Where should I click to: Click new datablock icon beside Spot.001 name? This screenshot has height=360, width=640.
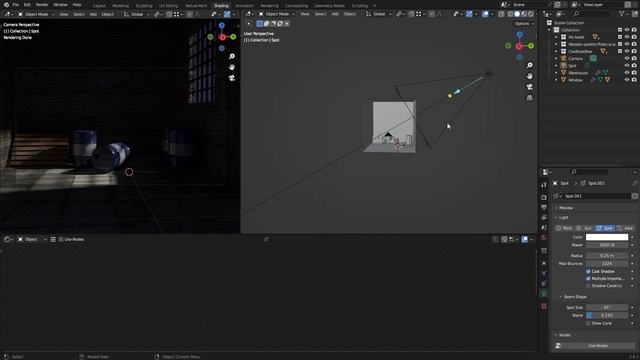(634, 196)
